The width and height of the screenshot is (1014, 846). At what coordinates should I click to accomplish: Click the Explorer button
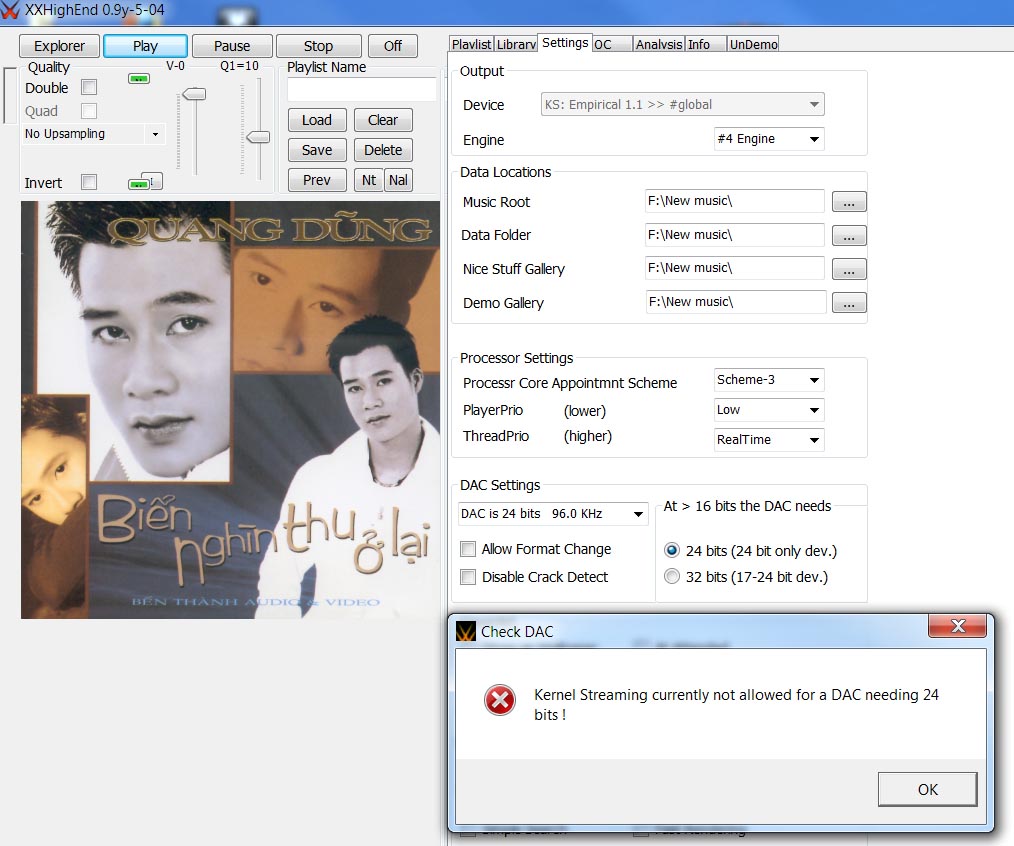[59, 46]
